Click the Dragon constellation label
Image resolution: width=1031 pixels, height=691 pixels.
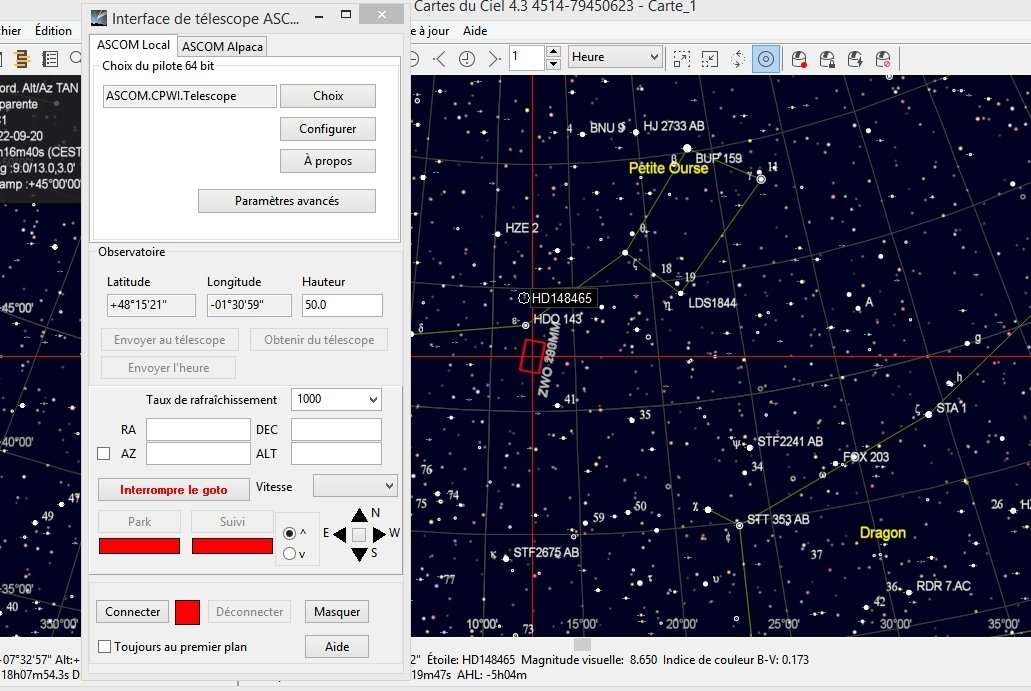[x=882, y=533]
